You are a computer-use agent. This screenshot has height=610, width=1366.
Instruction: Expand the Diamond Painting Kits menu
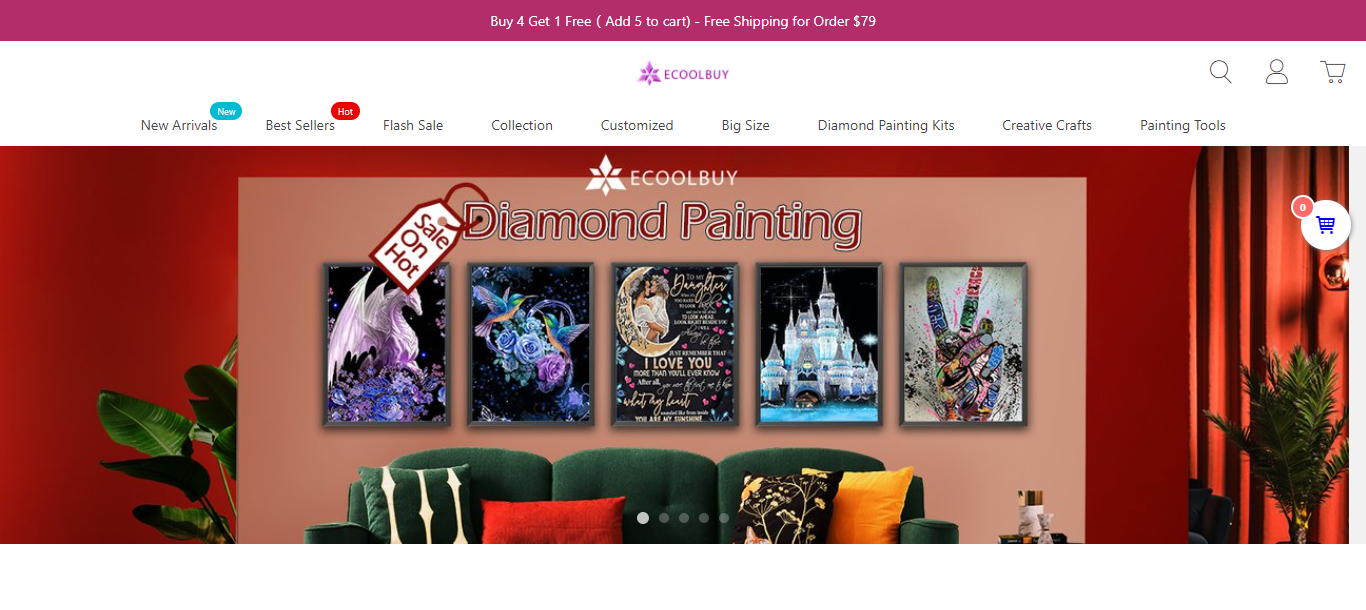(x=886, y=125)
